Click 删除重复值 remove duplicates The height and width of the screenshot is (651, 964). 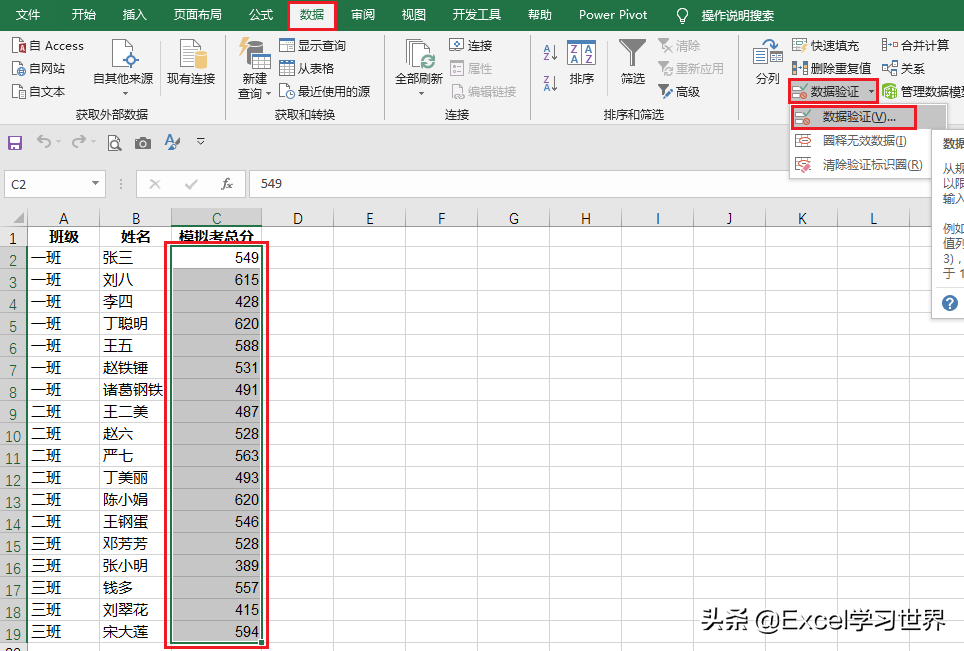[831, 68]
